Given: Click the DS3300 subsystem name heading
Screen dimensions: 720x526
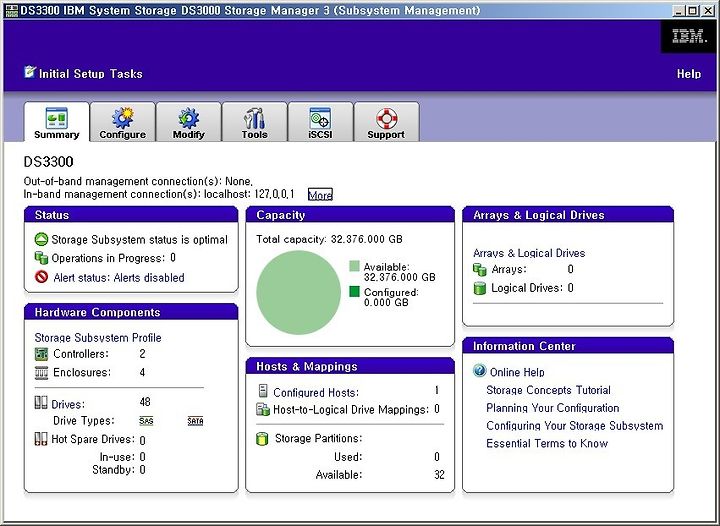Looking at the screenshot, I should pyautogui.click(x=48, y=162).
